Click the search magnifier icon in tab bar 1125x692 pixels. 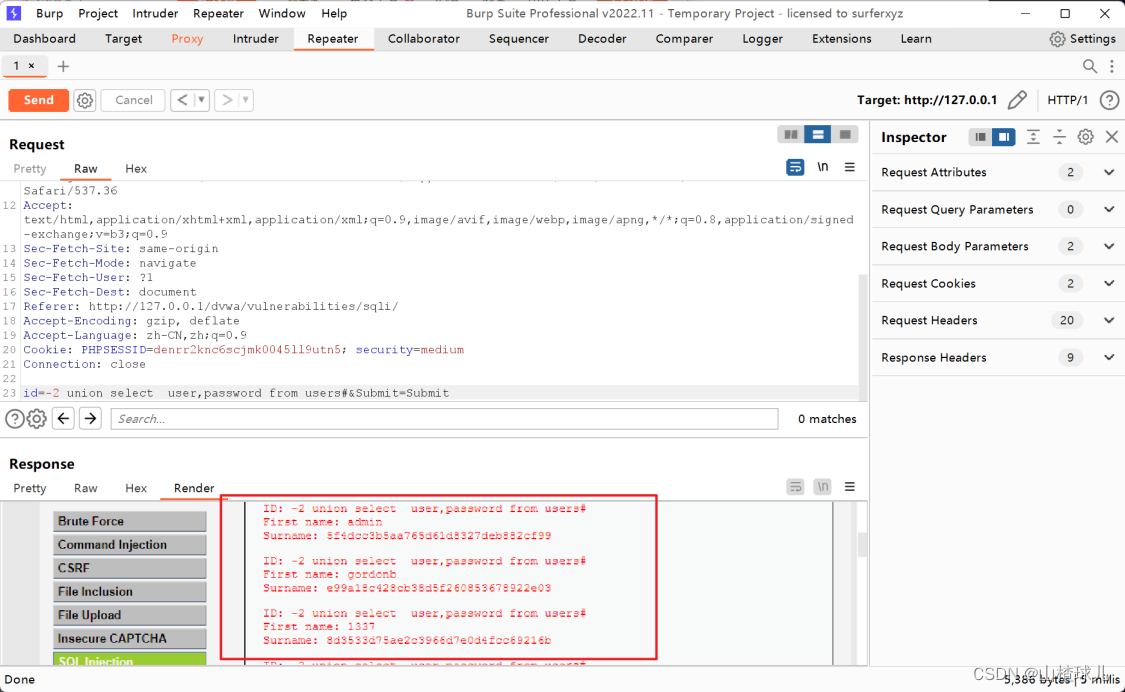tap(1089, 66)
